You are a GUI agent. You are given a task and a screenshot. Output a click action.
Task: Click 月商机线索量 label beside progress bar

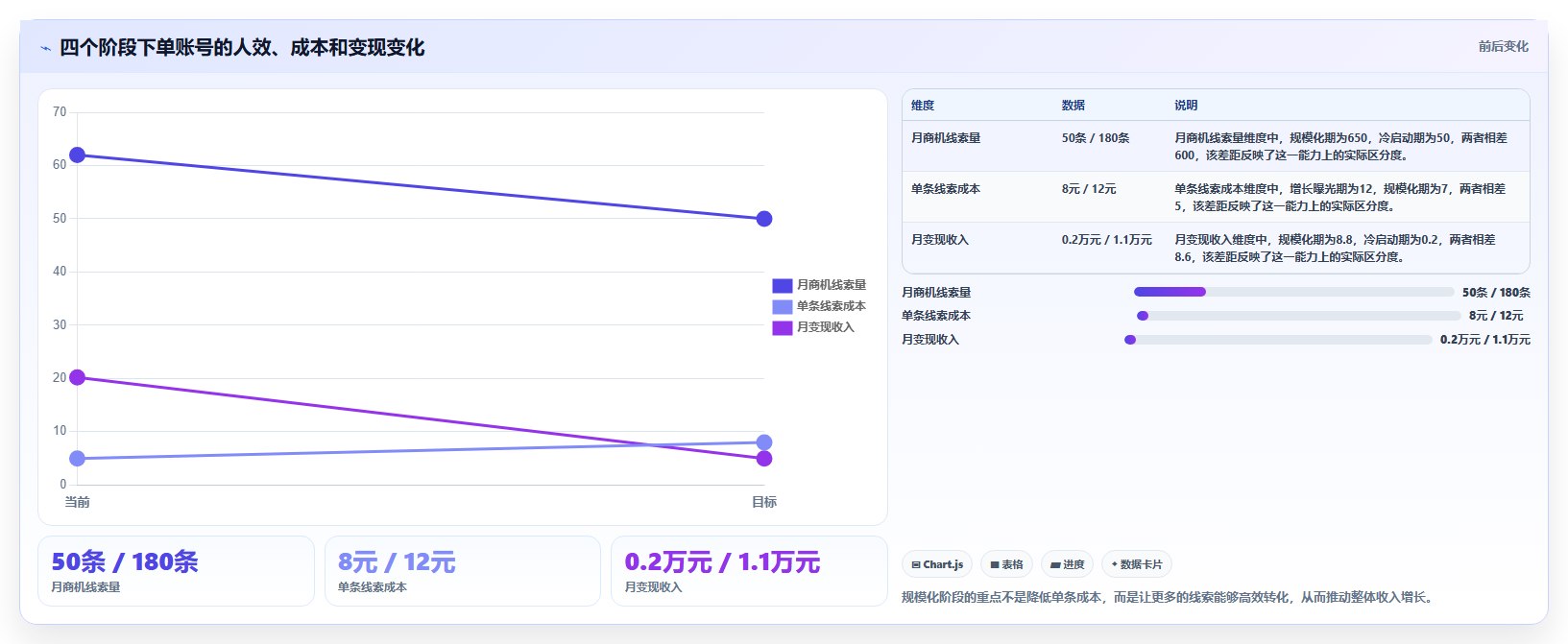(x=936, y=293)
